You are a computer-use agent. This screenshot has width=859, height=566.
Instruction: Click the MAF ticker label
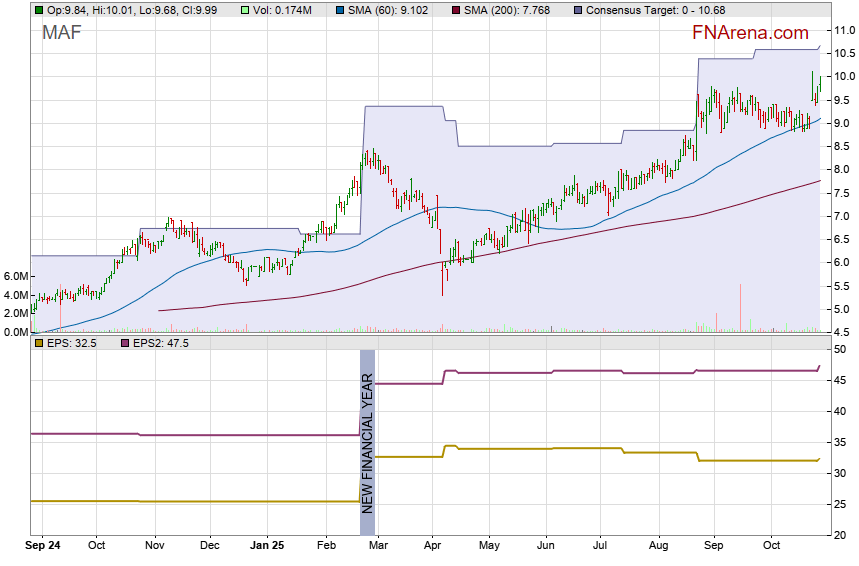click(x=61, y=33)
